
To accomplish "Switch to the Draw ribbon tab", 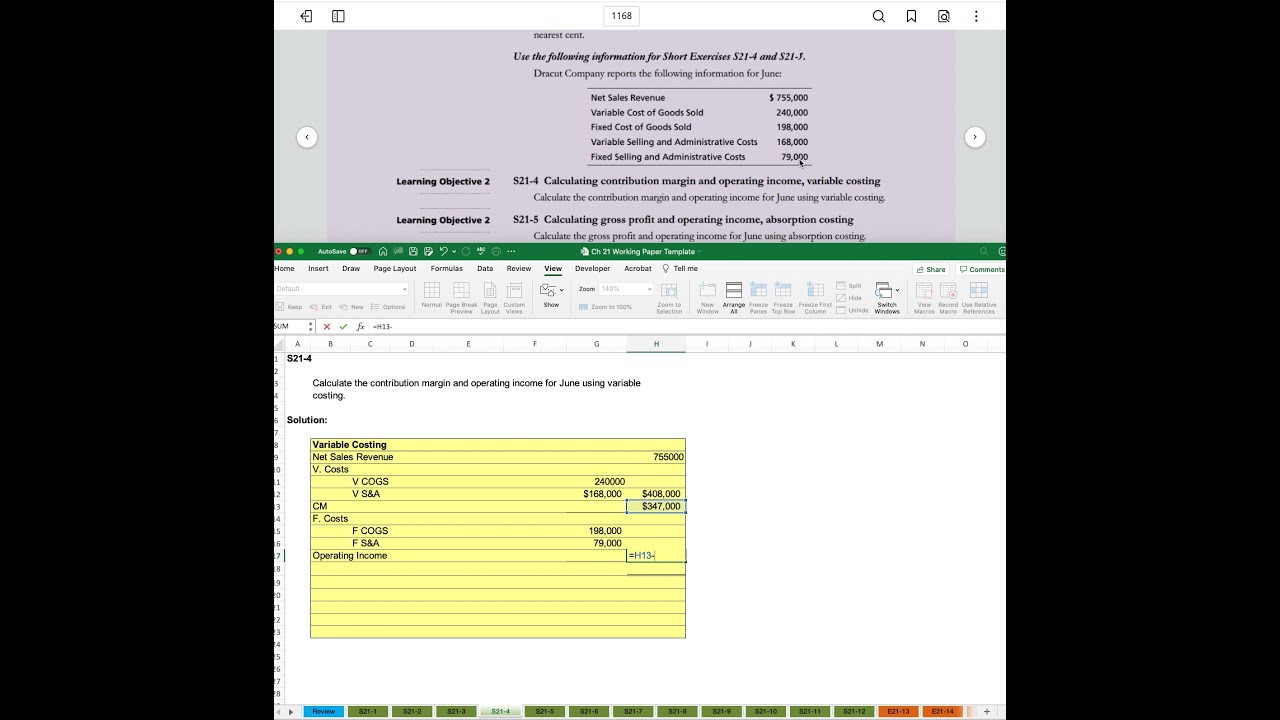I will tap(351, 268).
